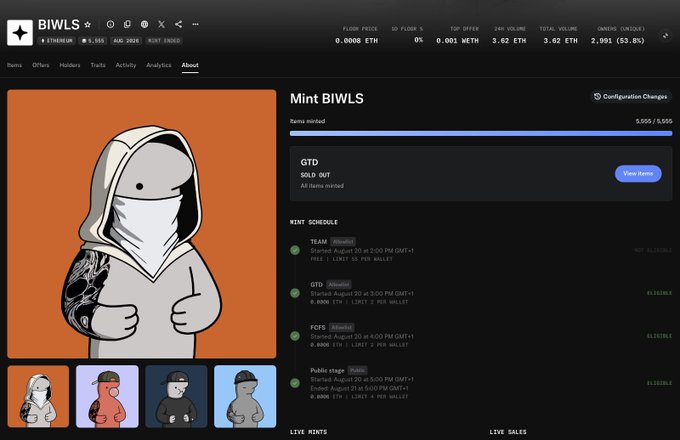
Task: Open the more options ellipsis menu
Action: pos(196,24)
